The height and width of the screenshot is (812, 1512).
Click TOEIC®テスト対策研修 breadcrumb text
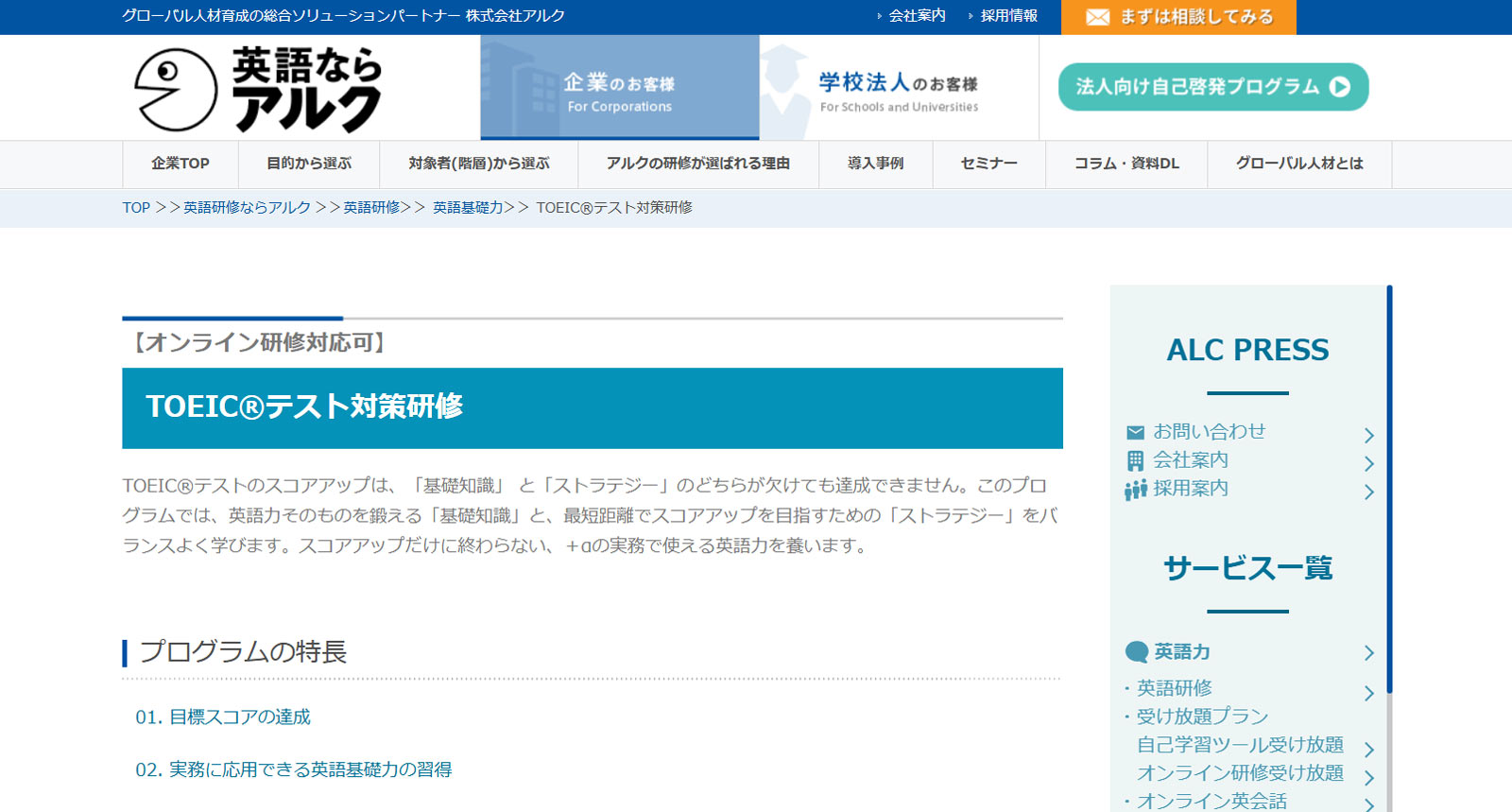[x=614, y=208]
